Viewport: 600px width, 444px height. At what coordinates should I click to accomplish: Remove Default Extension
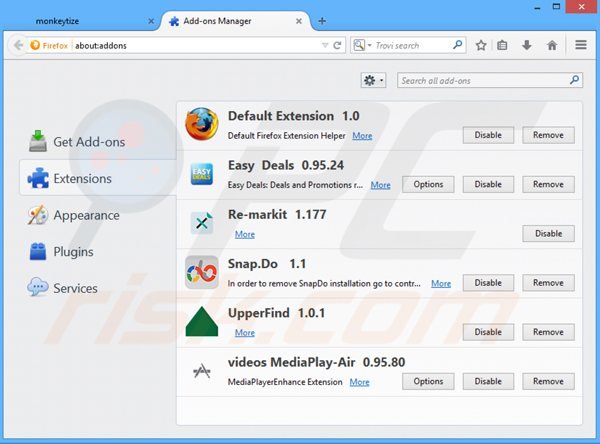click(548, 135)
